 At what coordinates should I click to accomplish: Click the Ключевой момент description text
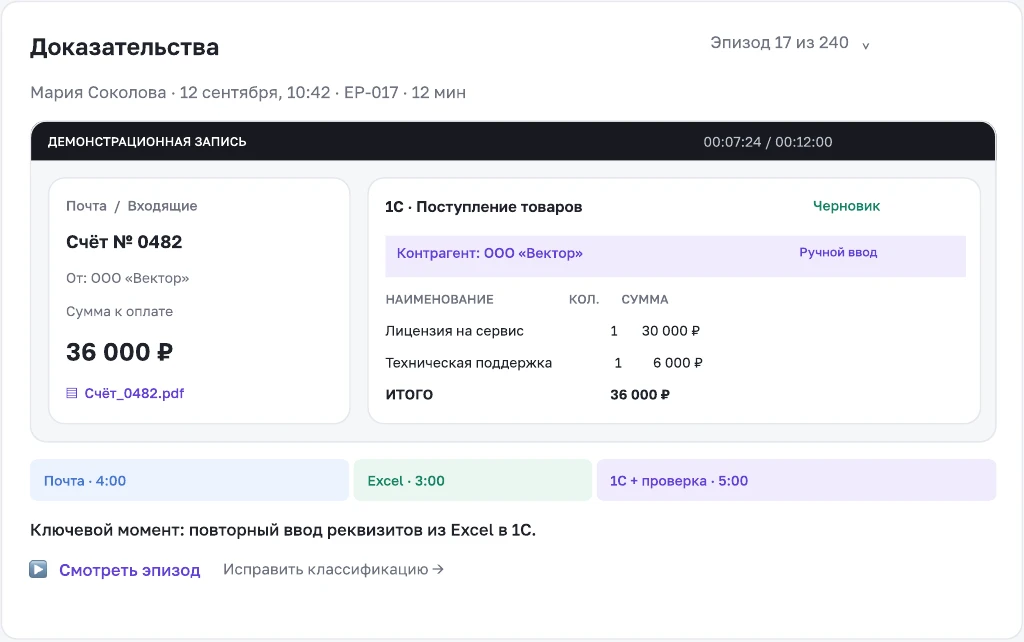coord(283,530)
